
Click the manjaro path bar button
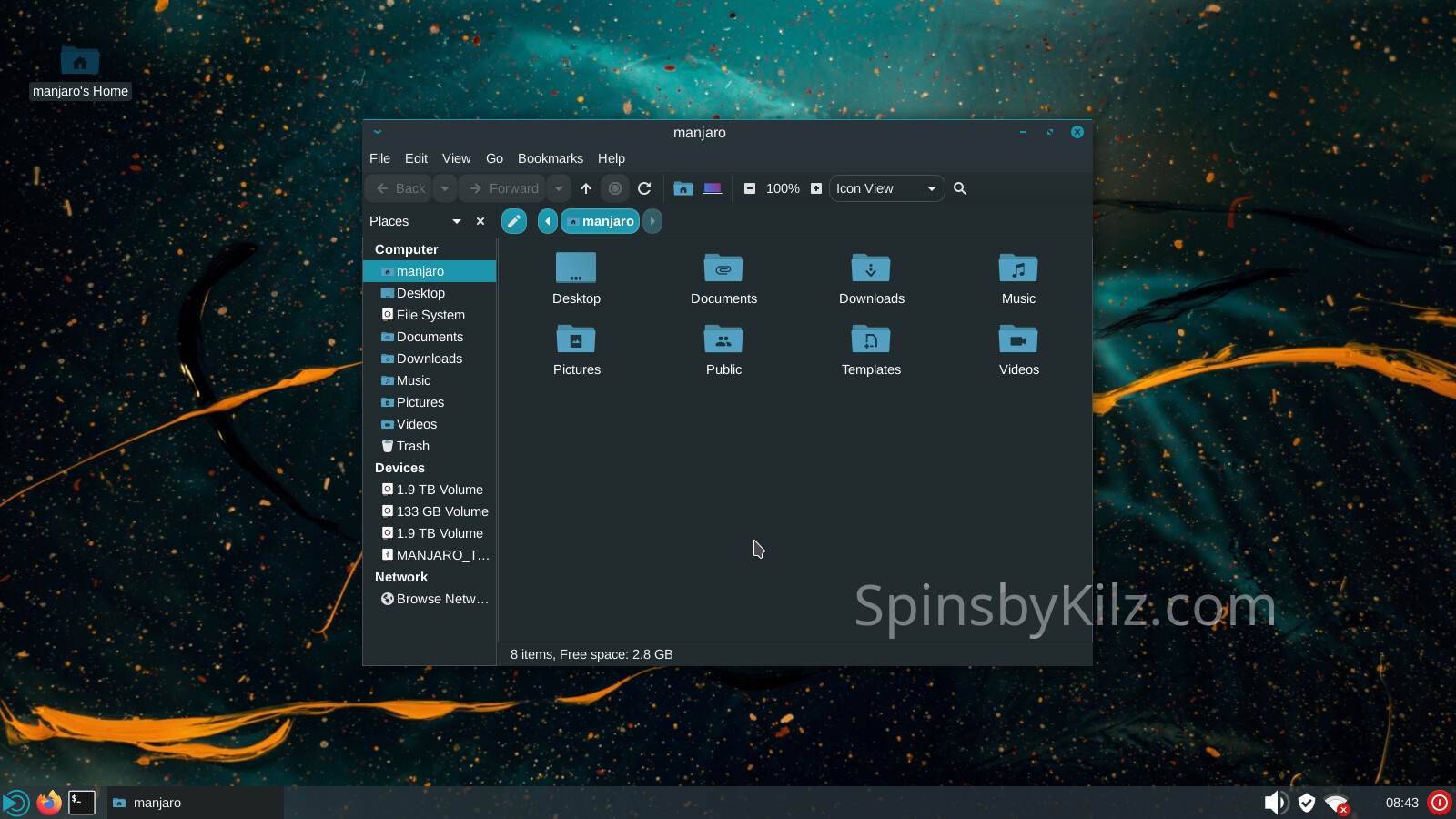coord(601,221)
